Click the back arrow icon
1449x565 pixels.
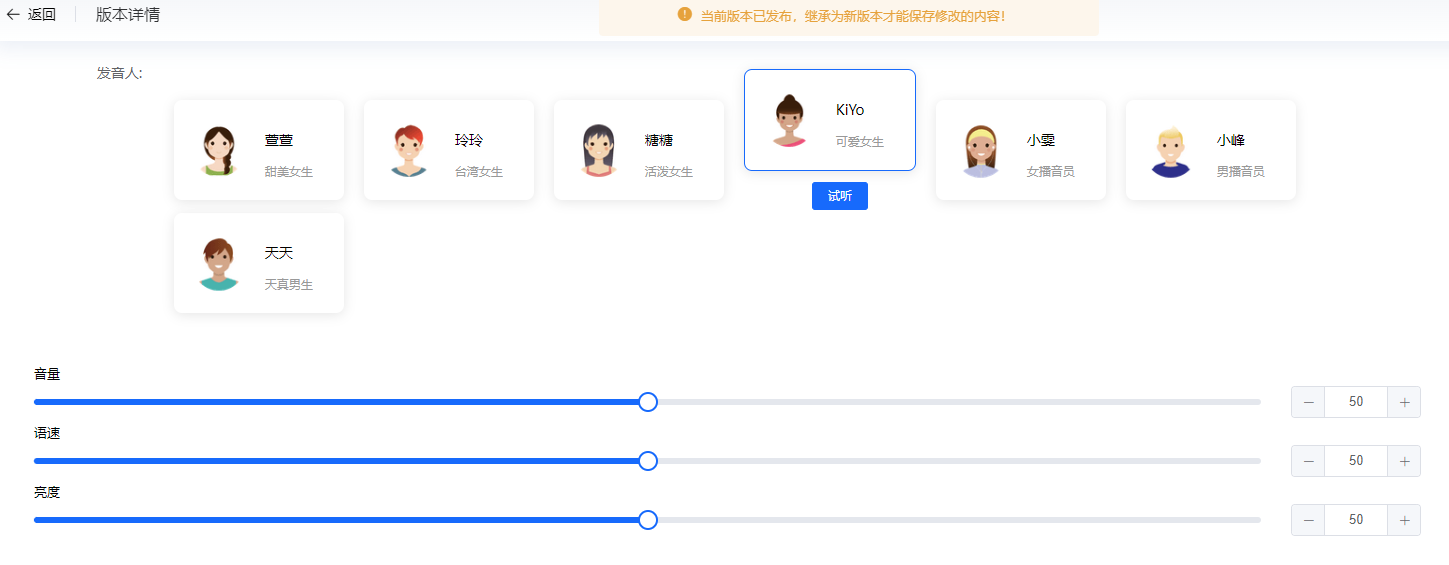click(x=13, y=15)
